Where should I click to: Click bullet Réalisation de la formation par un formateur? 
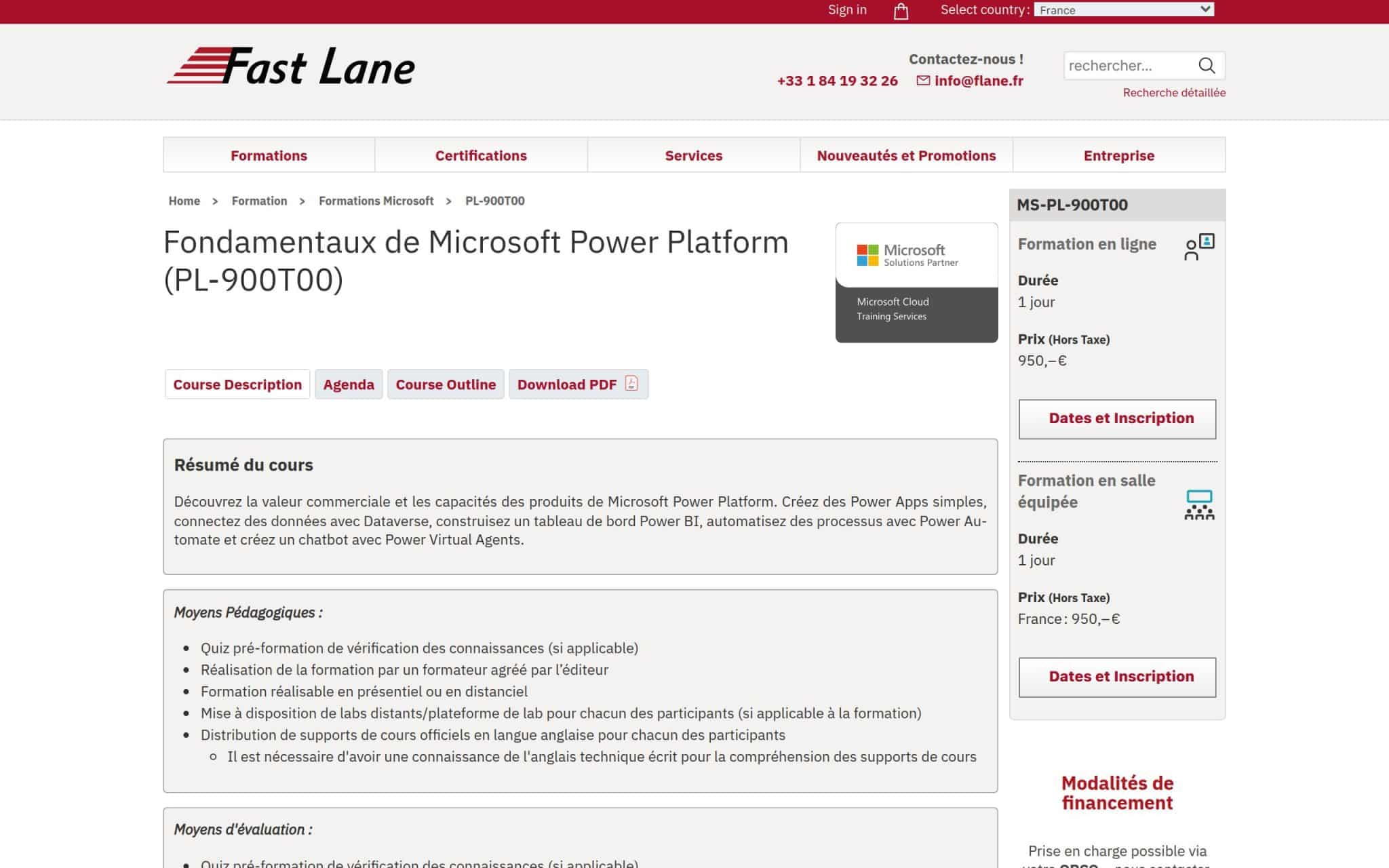tap(404, 669)
